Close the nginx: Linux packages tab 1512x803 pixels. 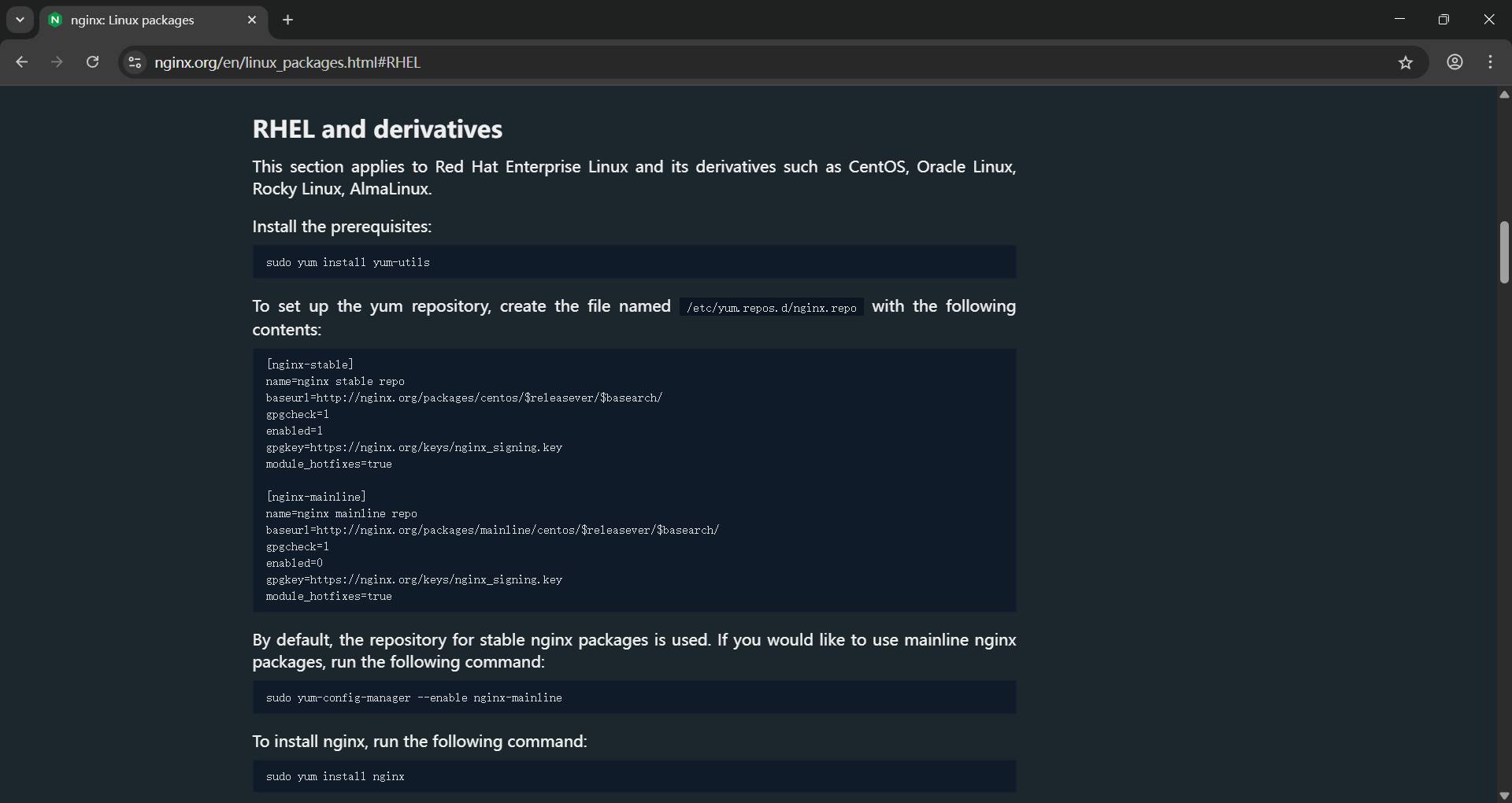[252, 20]
